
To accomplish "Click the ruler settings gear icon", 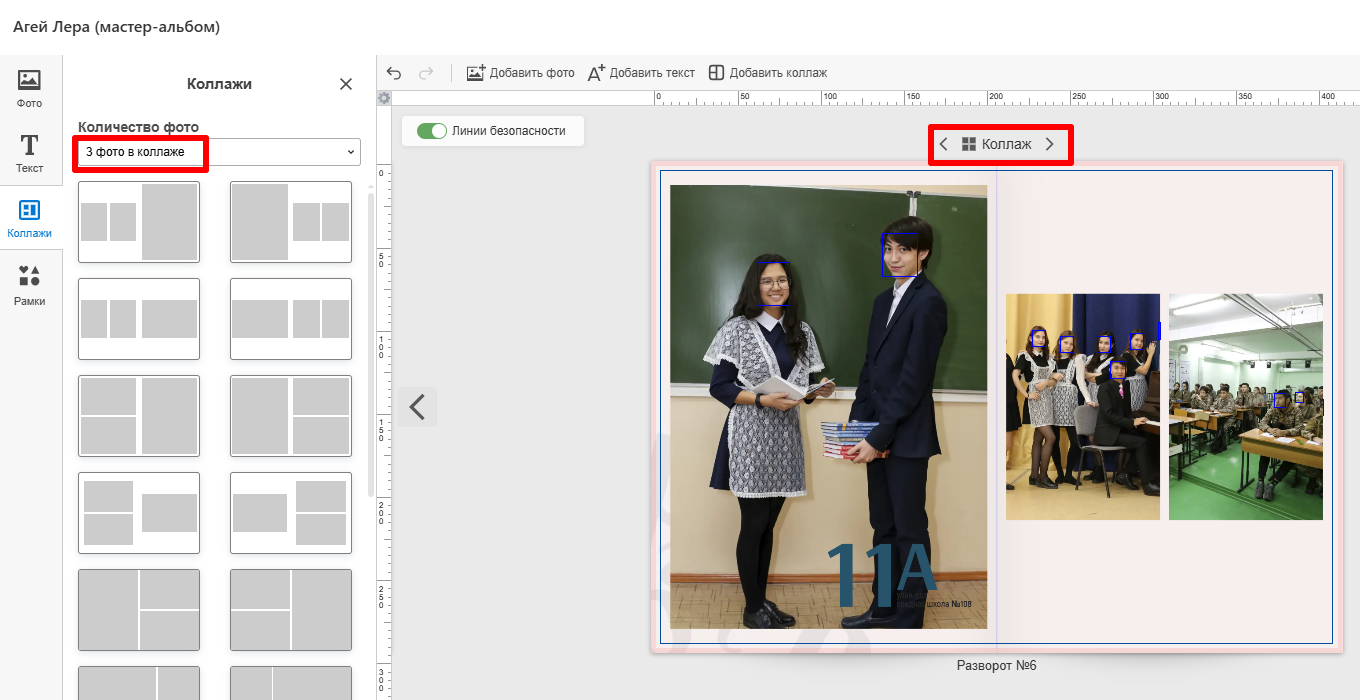I will 384,98.
